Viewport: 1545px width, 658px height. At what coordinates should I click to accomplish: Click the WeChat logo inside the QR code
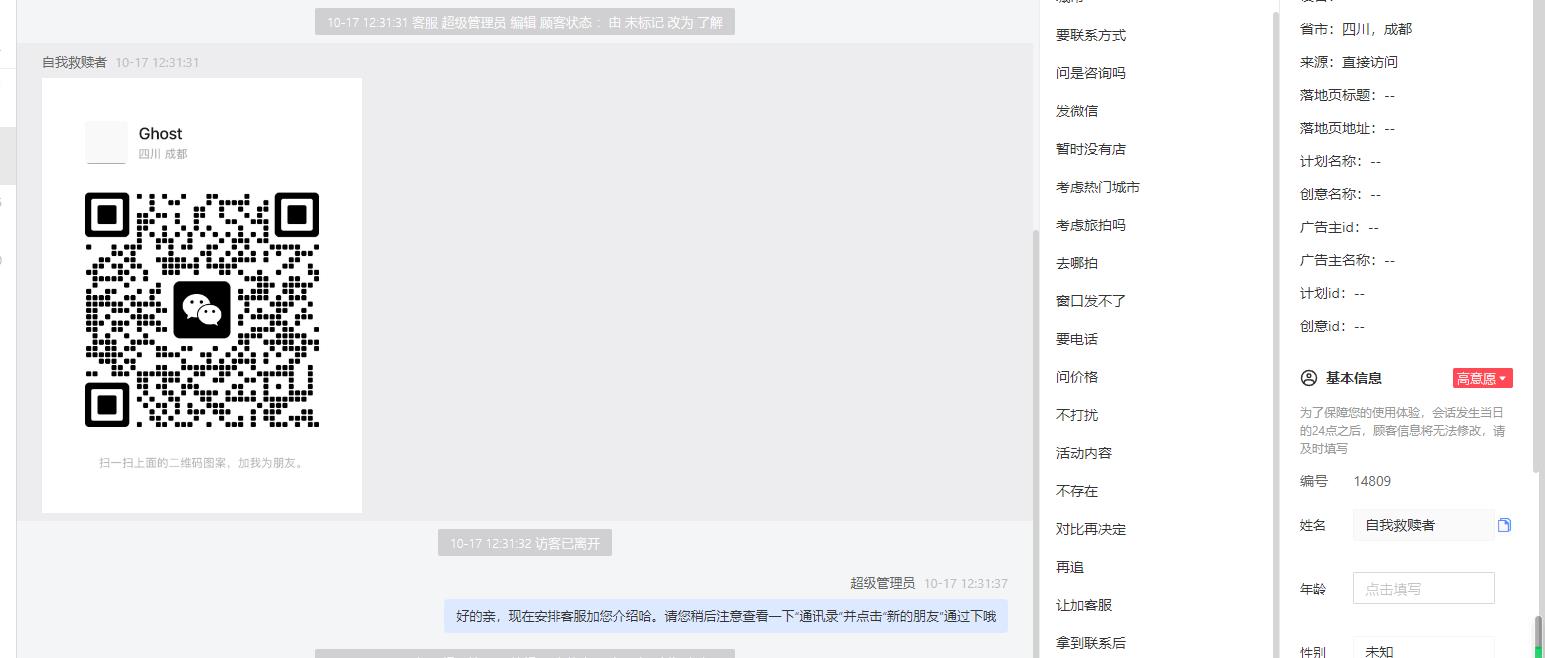202,310
